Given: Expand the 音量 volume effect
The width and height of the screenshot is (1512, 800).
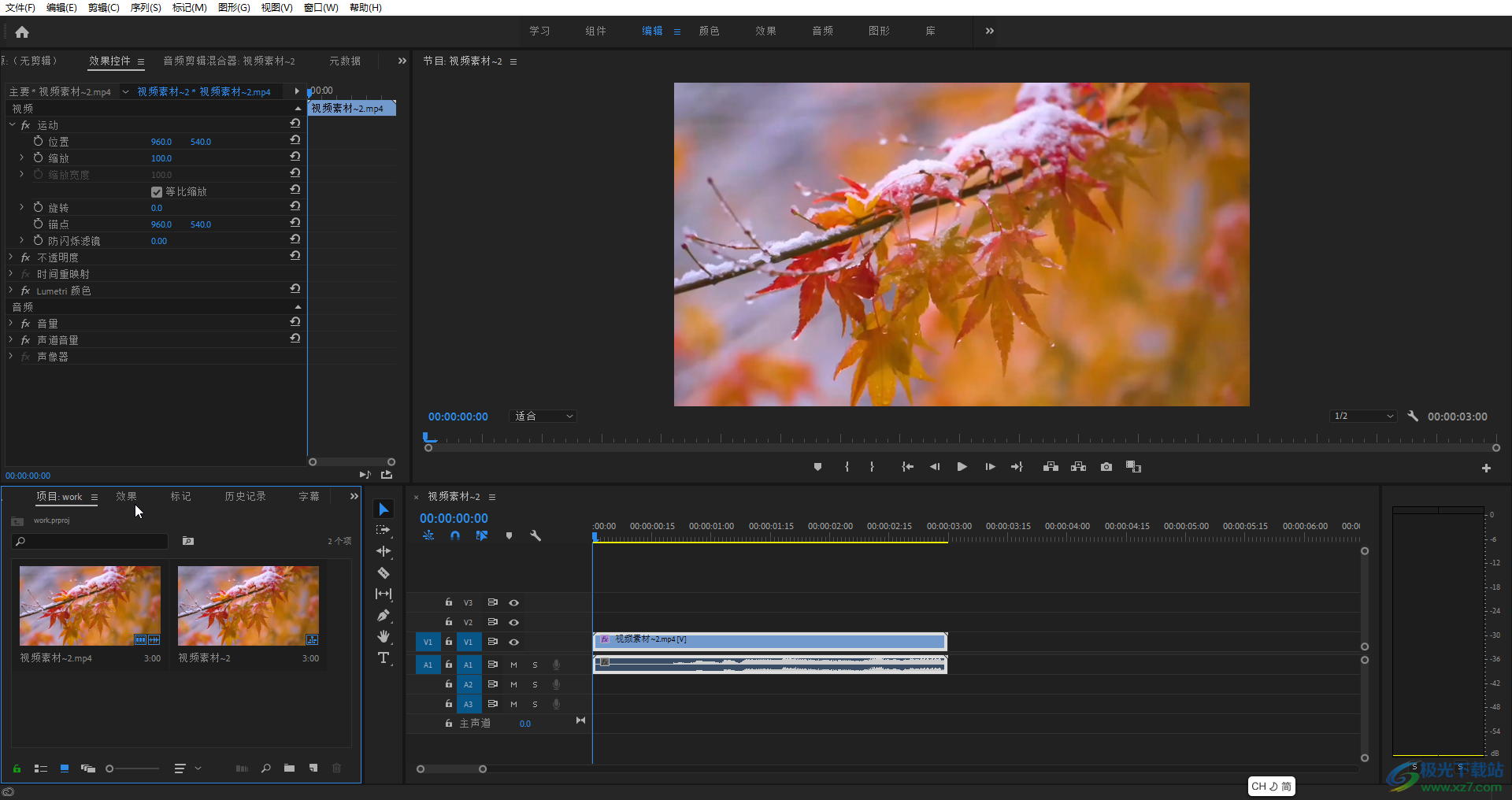Looking at the screenshot, I should point(11,324).
